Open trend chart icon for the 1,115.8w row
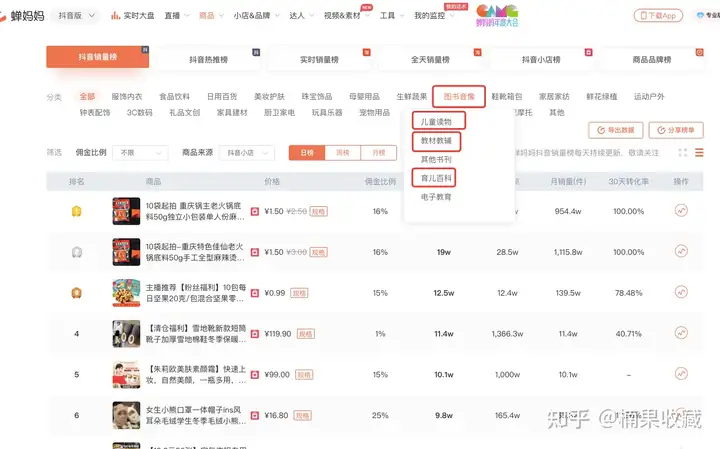This screenshot has width=720, height=449. coord(681,251)
